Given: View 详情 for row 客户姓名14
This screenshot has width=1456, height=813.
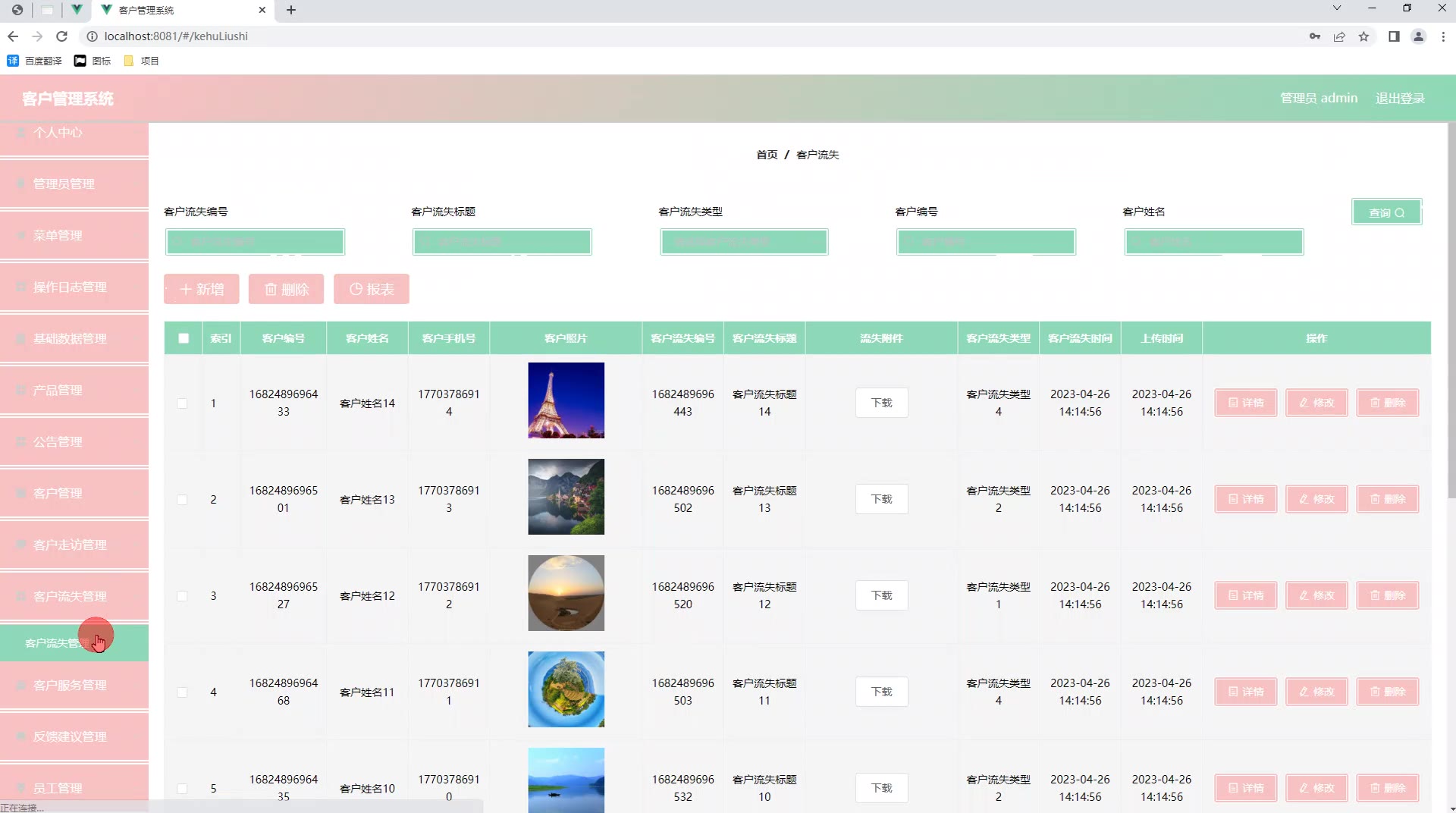Looking at the screenshot, I should coord(1246,403).
